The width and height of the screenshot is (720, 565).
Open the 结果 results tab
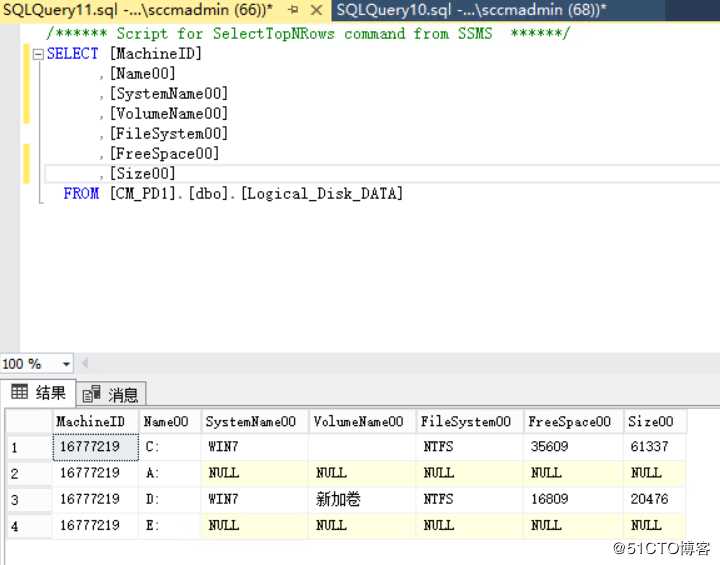tap(39, 393)
